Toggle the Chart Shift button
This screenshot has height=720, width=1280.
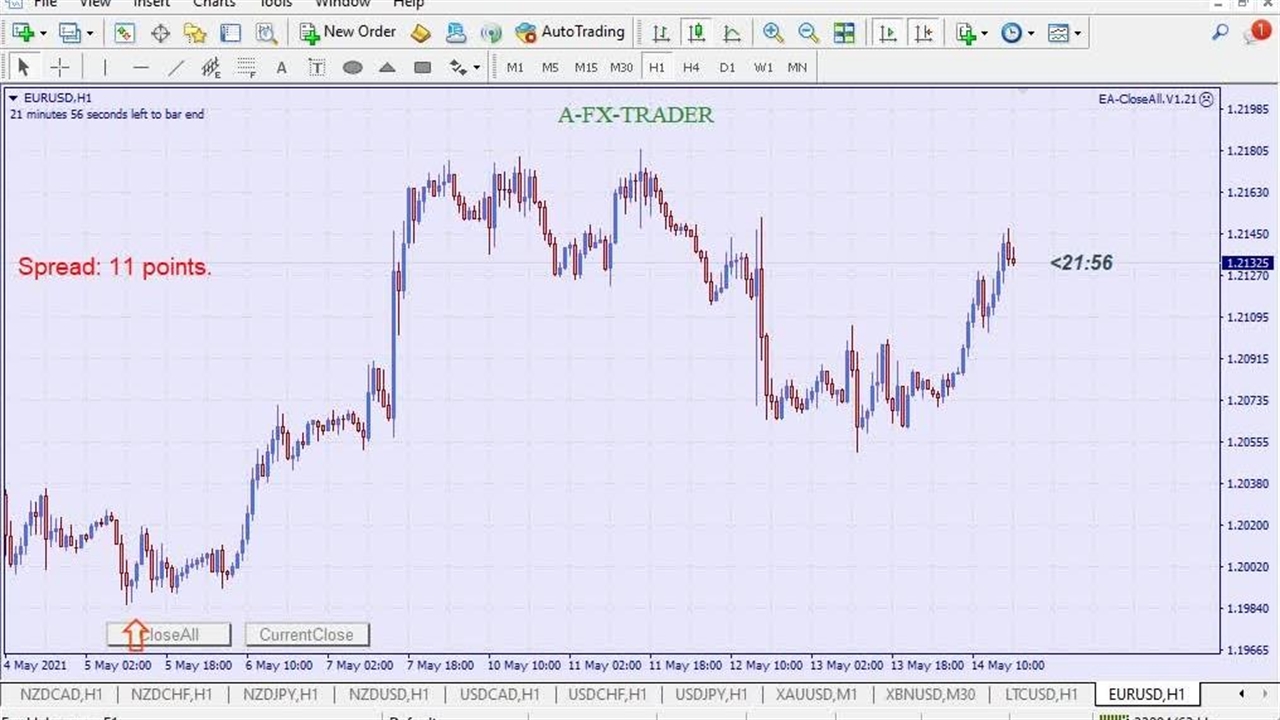[x=923, y=33]
